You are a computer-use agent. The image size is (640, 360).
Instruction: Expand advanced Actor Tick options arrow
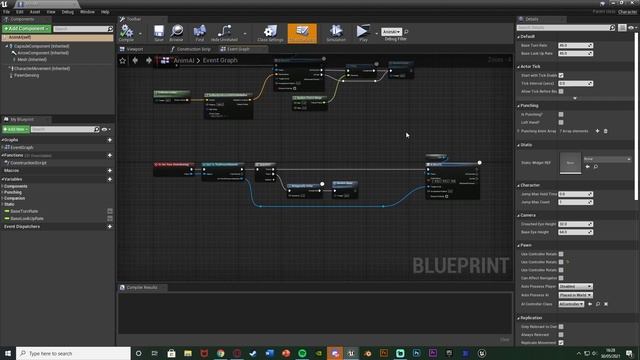(575, 98)
